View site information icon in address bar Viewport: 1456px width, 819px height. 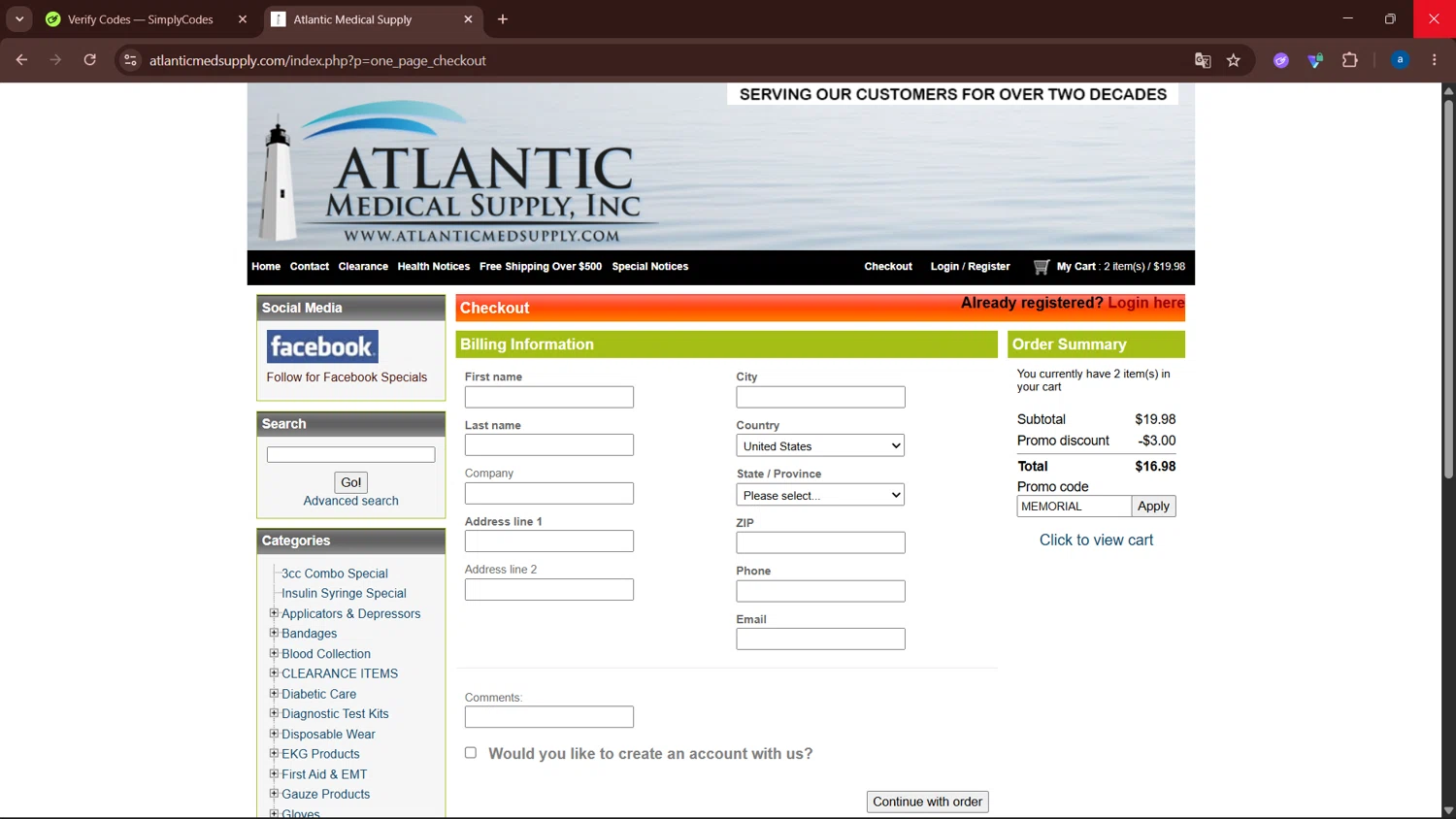tap(130, 60)
